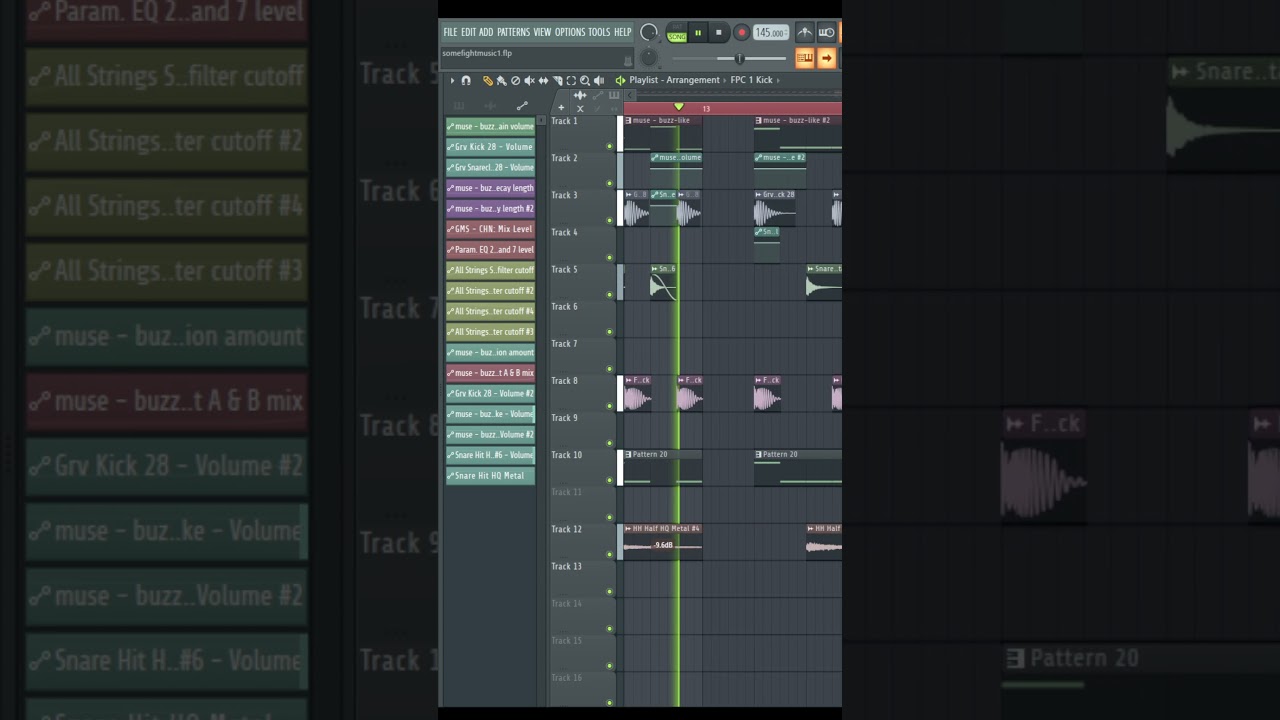The image size is (1280, 720).
Task: Stop playback
Action: point(718,32)
